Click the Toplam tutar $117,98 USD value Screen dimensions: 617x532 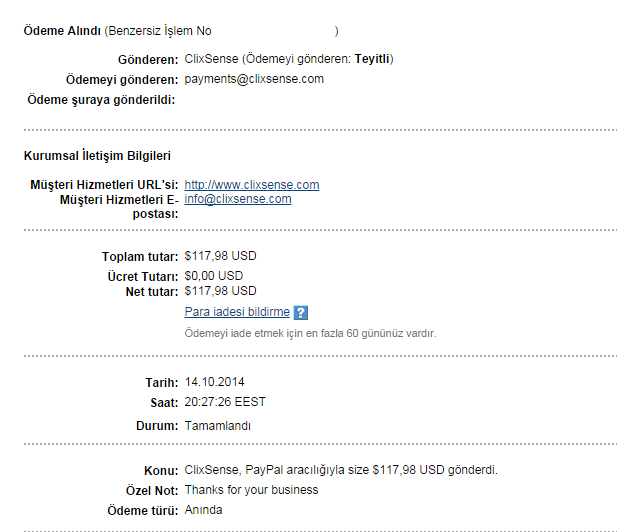220,256
